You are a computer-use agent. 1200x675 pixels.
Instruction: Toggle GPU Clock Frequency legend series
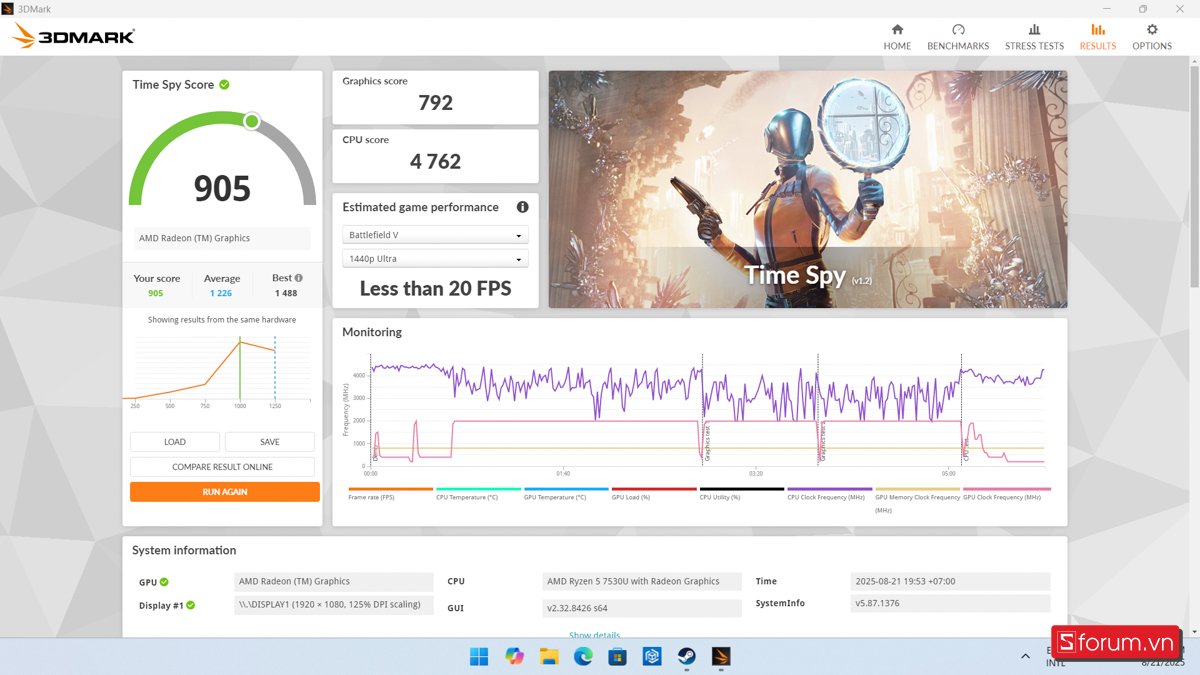[1007, 494]
